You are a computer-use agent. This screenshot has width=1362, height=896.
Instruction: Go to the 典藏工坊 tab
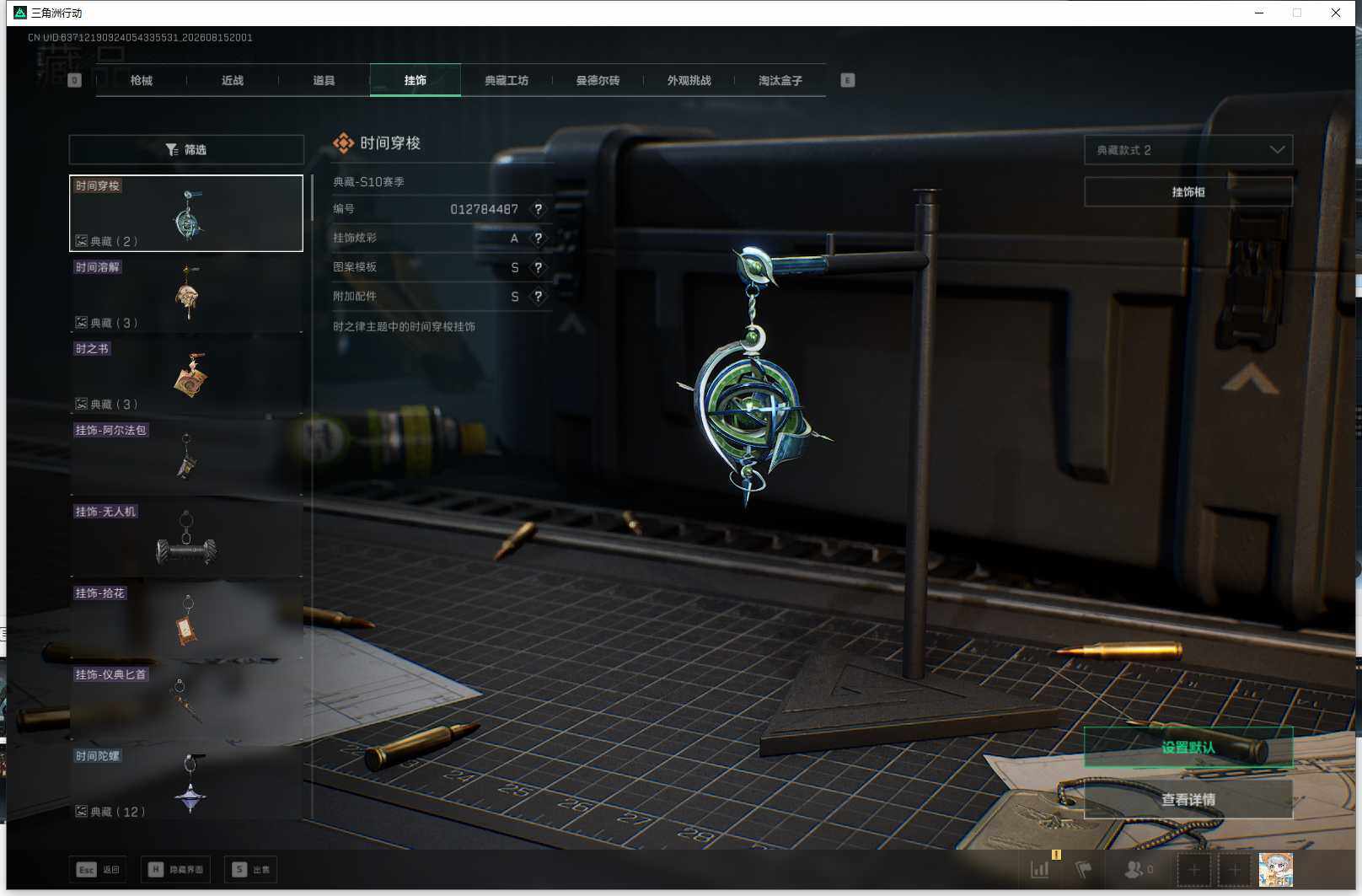[507, 80]
